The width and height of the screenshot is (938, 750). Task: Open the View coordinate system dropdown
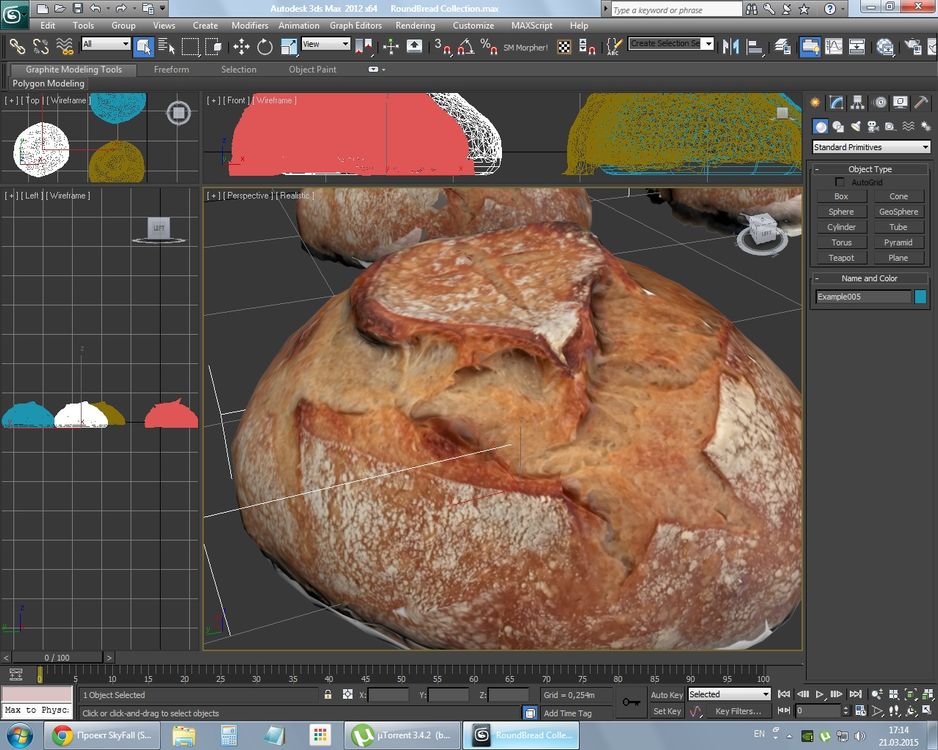[x=325, y=44]
